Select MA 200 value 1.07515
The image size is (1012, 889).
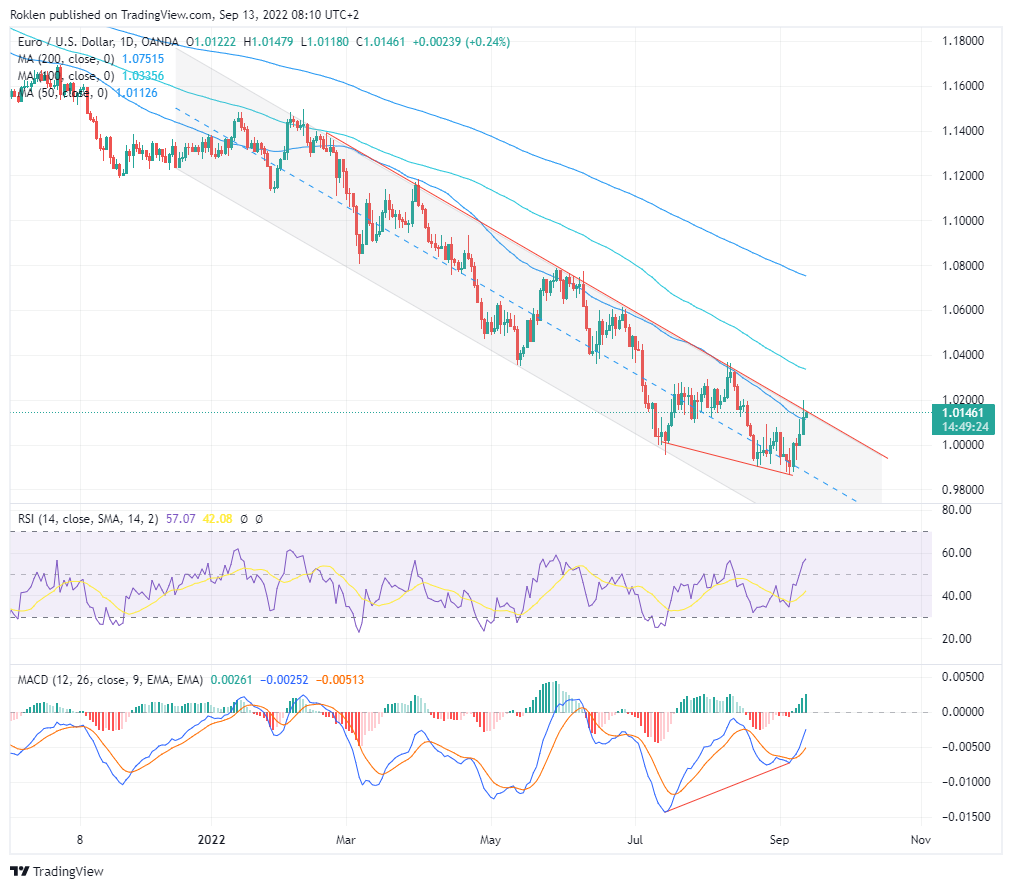[143, 59]
